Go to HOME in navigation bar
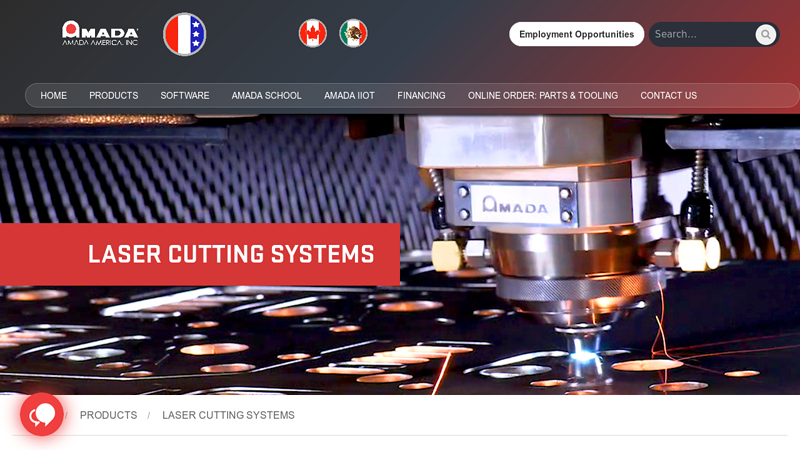The image size is (800, 450). (x=54, y=95)
